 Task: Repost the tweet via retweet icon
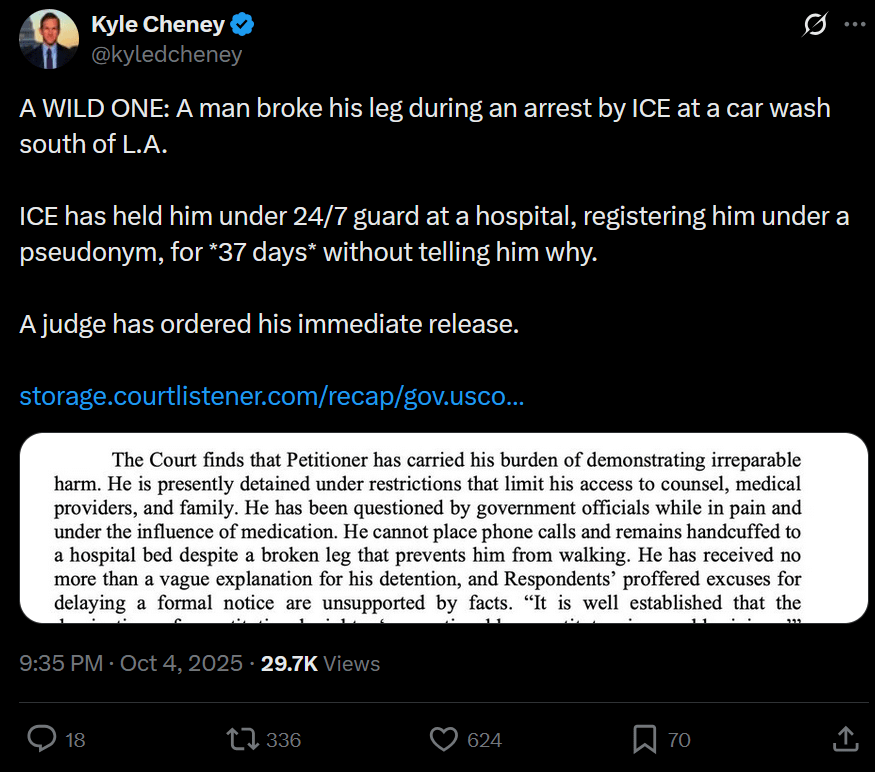coord(241,739)
